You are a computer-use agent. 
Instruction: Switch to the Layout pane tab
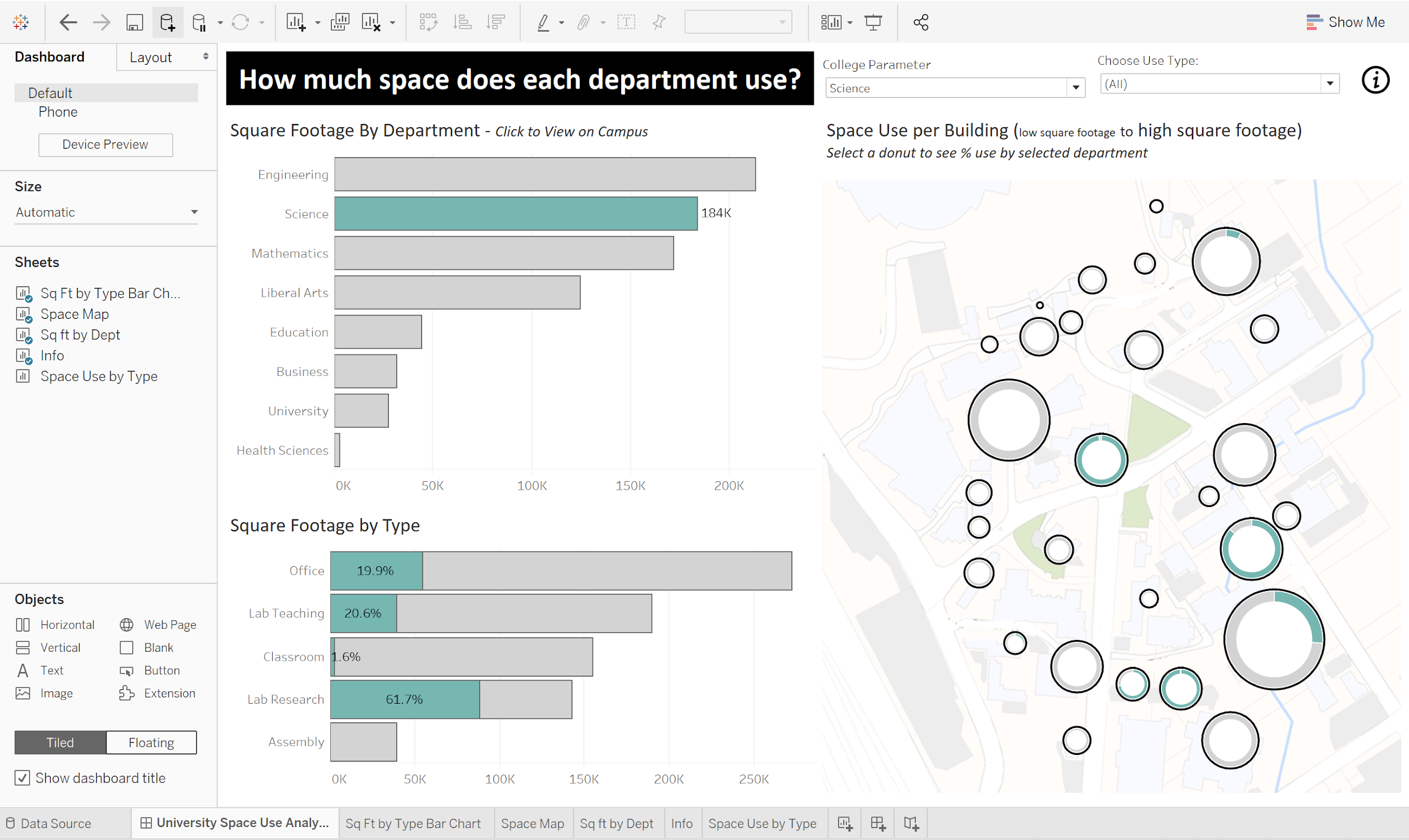pos(166,57)
